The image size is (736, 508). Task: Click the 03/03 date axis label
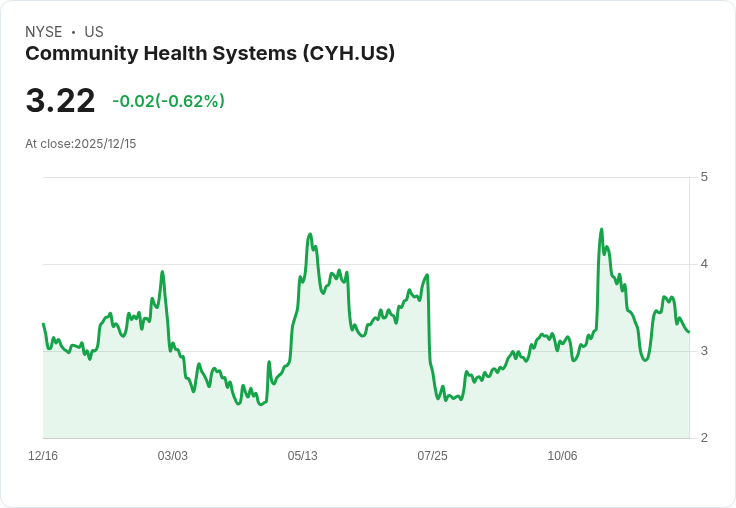pos(173,456)
